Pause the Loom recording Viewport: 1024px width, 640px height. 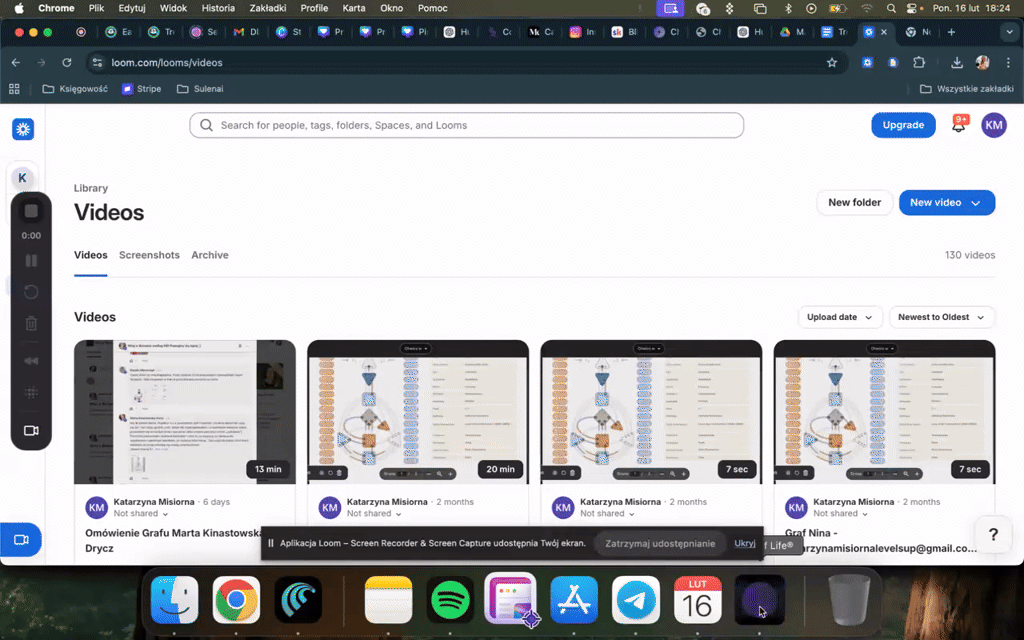(31, 261)
